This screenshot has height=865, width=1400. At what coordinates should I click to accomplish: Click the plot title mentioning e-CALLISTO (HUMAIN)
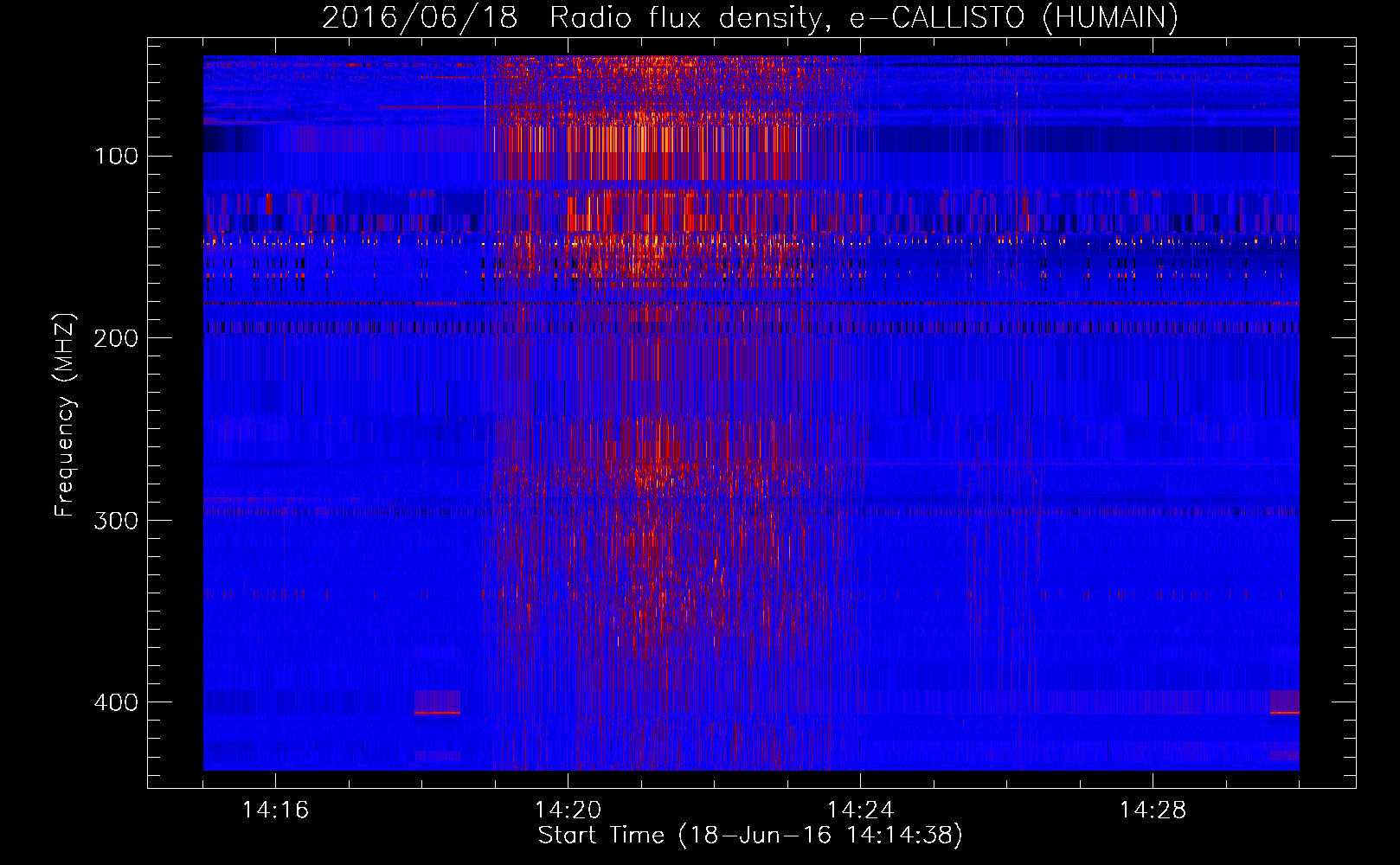point(750,17)
